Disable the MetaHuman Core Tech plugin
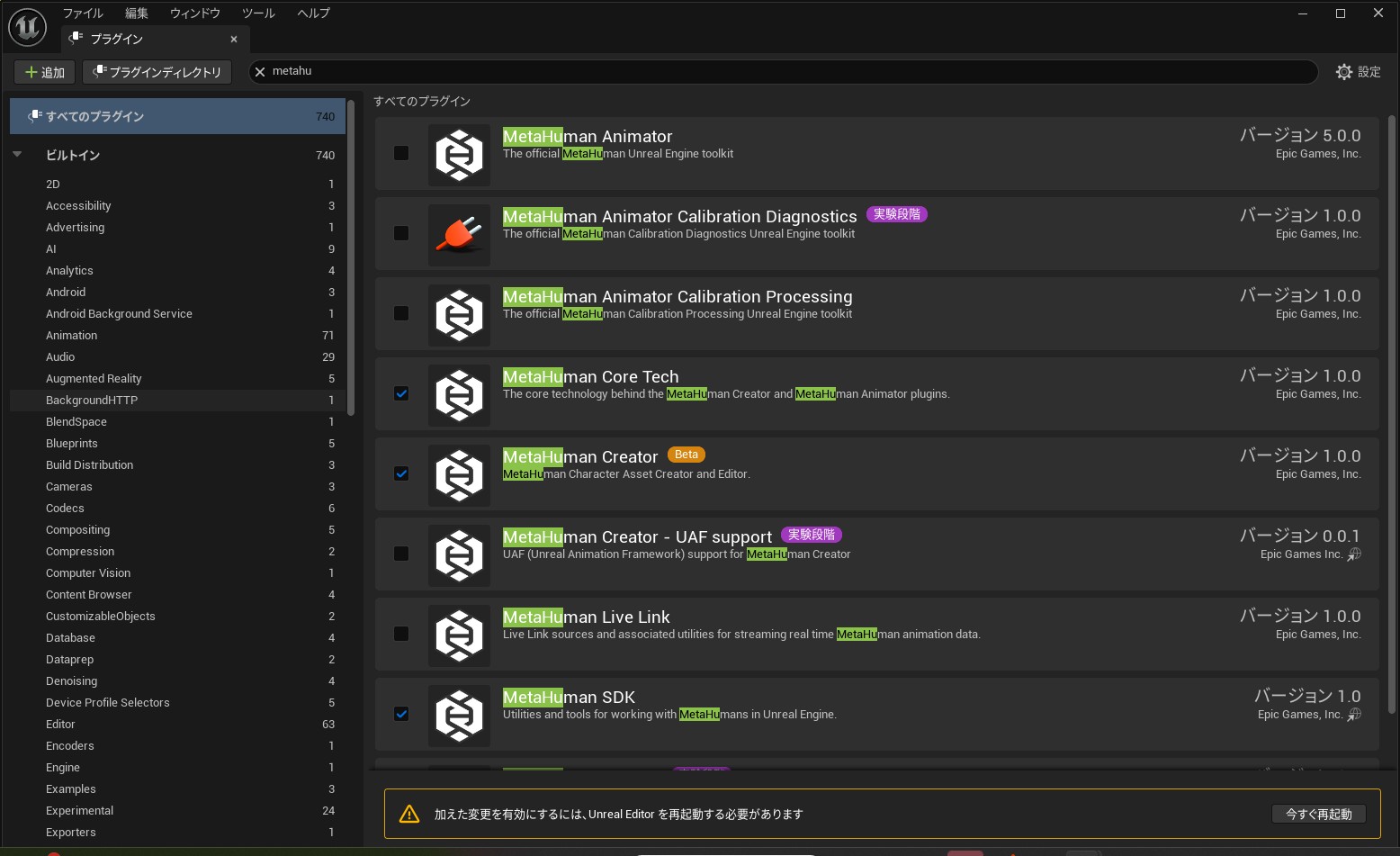 401,393
